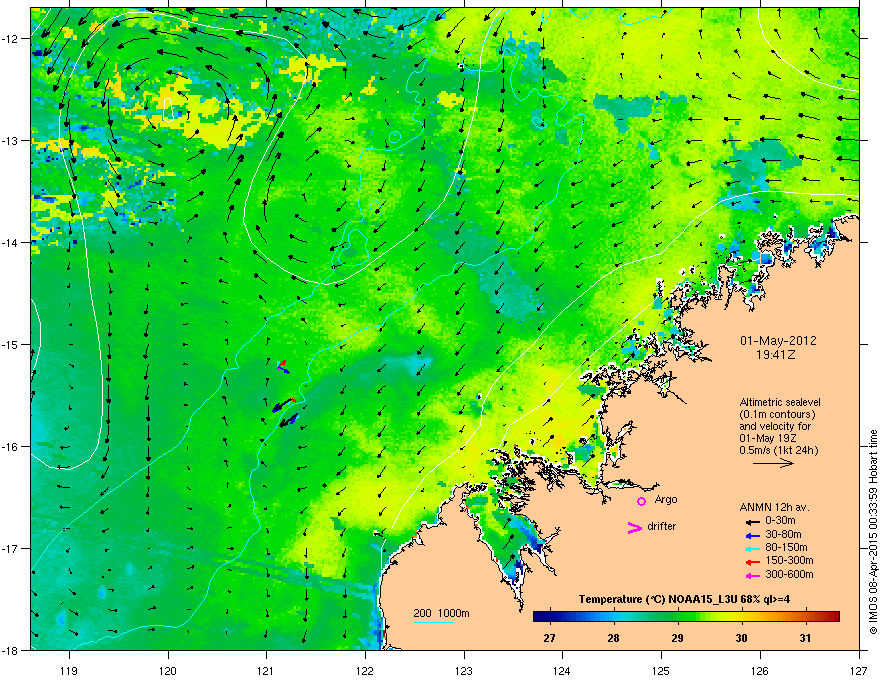Click the latitude axis label -12
This screenshot has height=680, width=880.
[11, 39]
